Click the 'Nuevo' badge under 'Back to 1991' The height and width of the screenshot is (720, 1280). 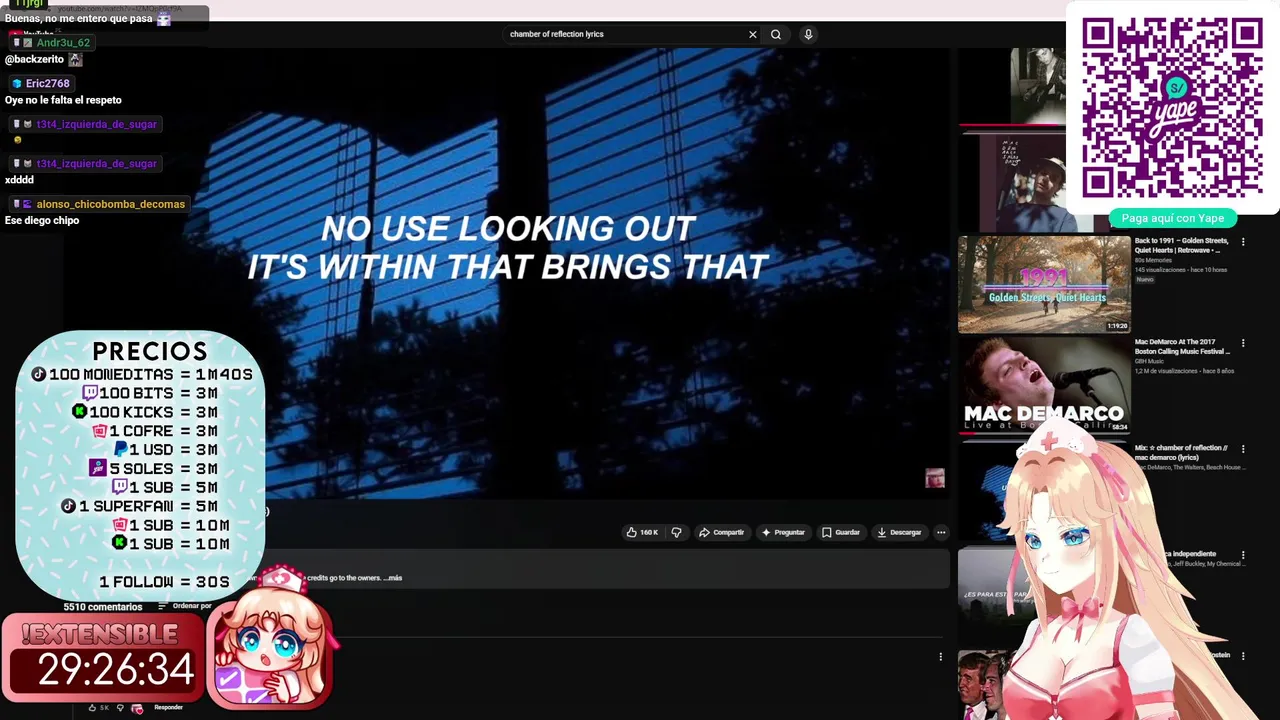1145,279
